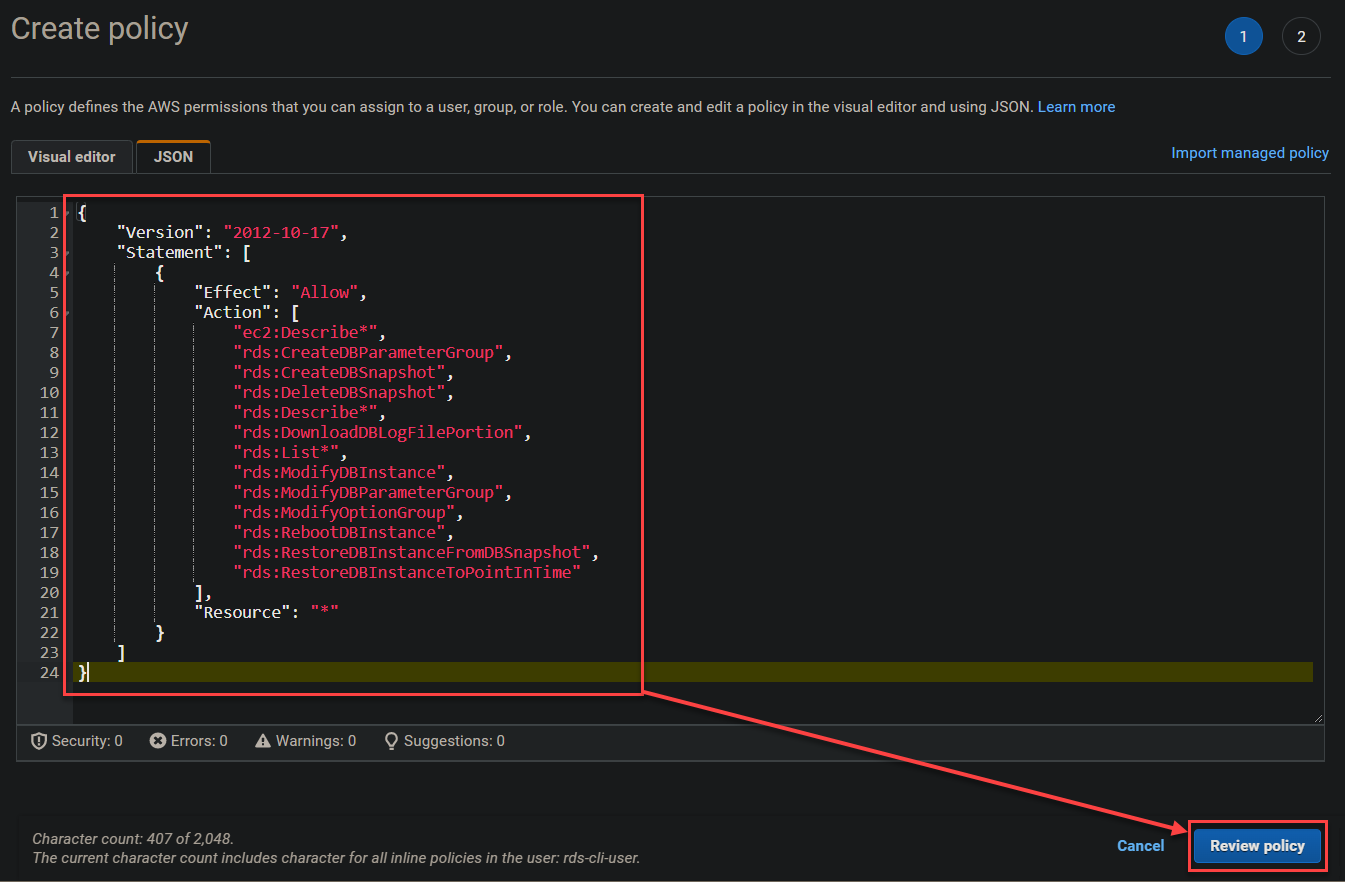Click the Cancel button
Viewport: 1345px width, 882px height.
[1141, 846]
